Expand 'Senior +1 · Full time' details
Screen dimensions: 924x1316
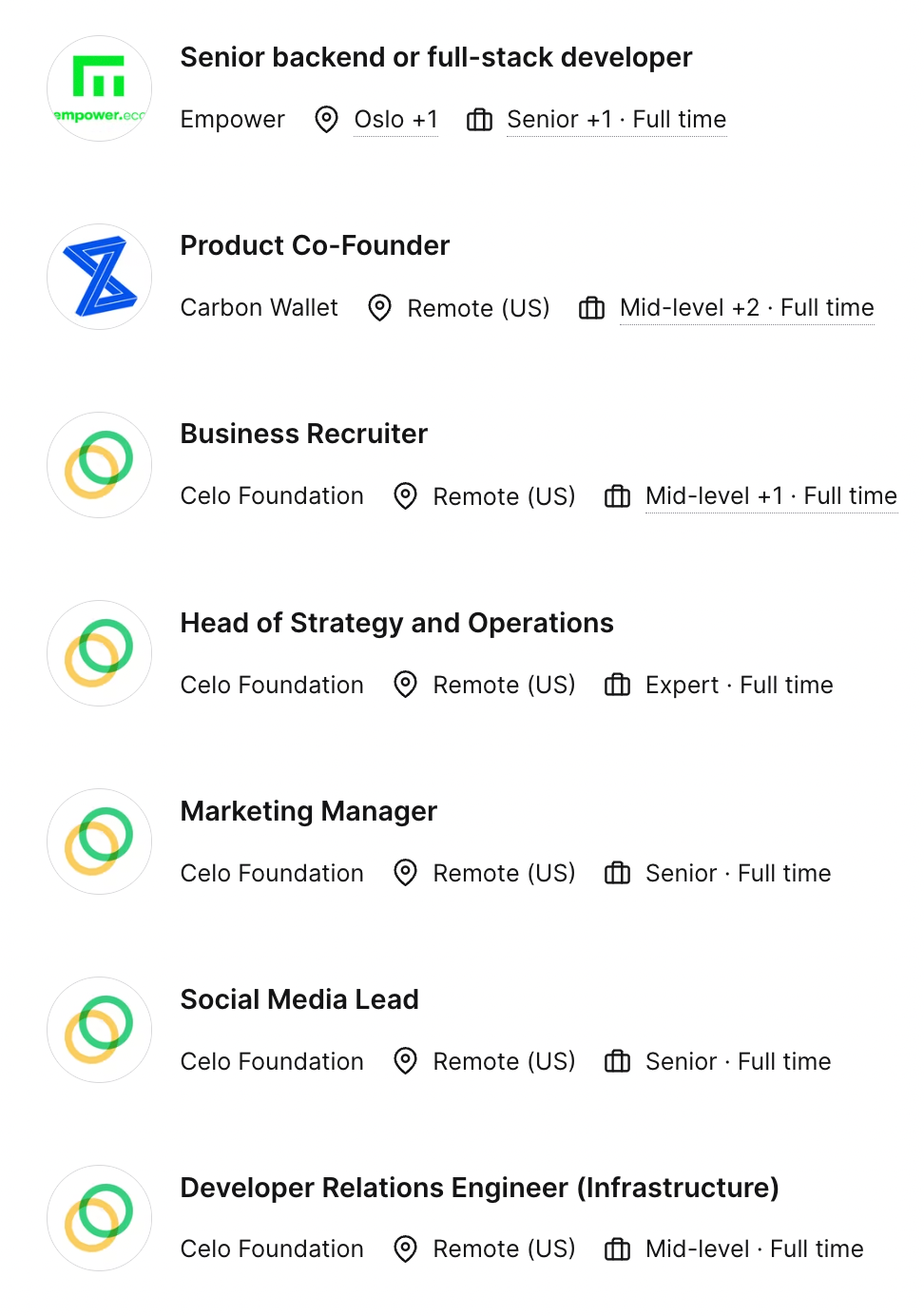tap(616, 120)
